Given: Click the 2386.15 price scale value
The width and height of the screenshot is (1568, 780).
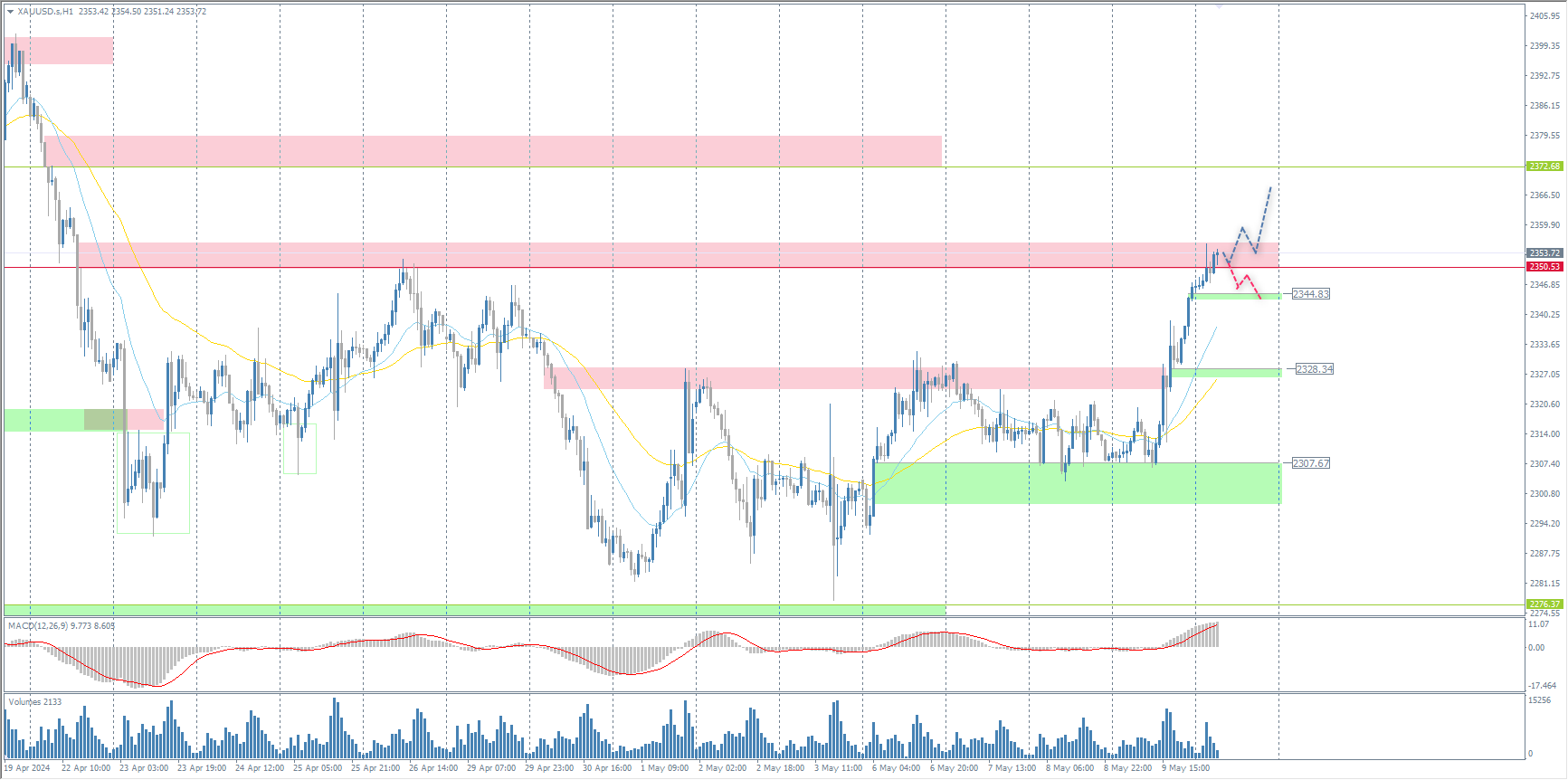Looking at the screenshot, I should click(1544, 106).
